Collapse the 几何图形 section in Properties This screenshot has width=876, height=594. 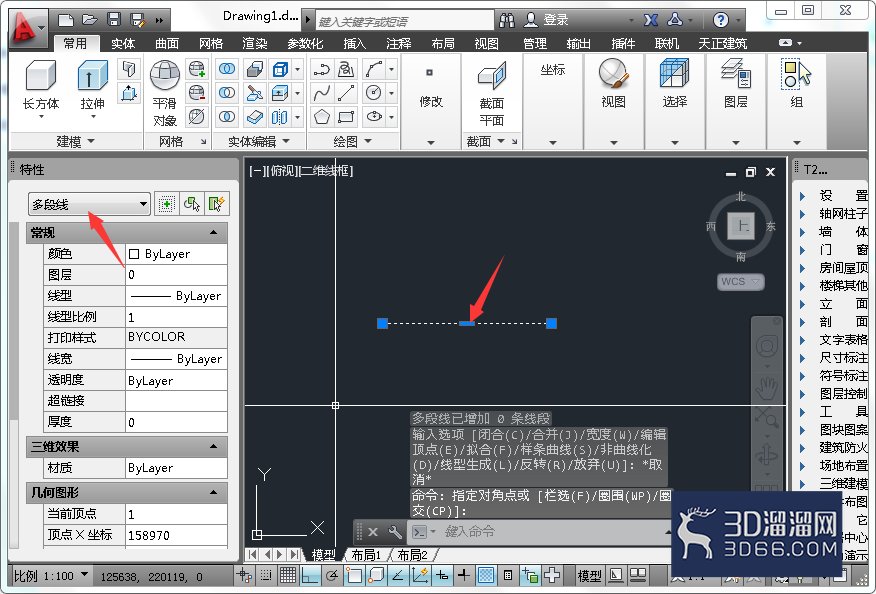pos(213,492)
